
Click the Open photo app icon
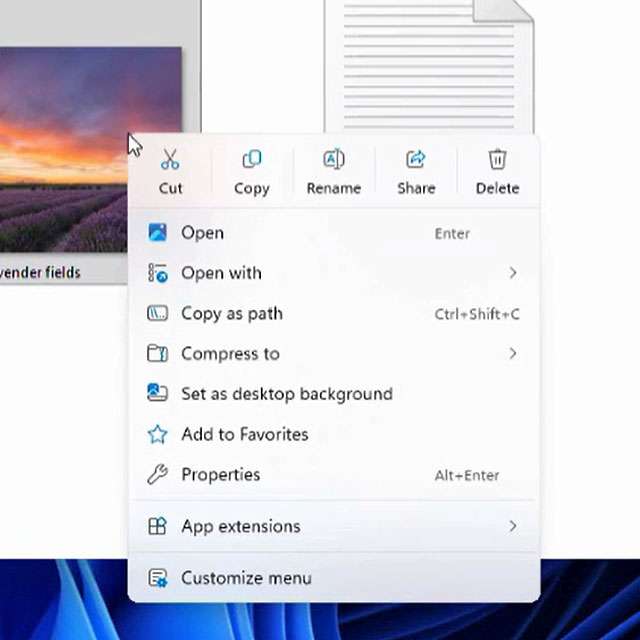(157, 233)
